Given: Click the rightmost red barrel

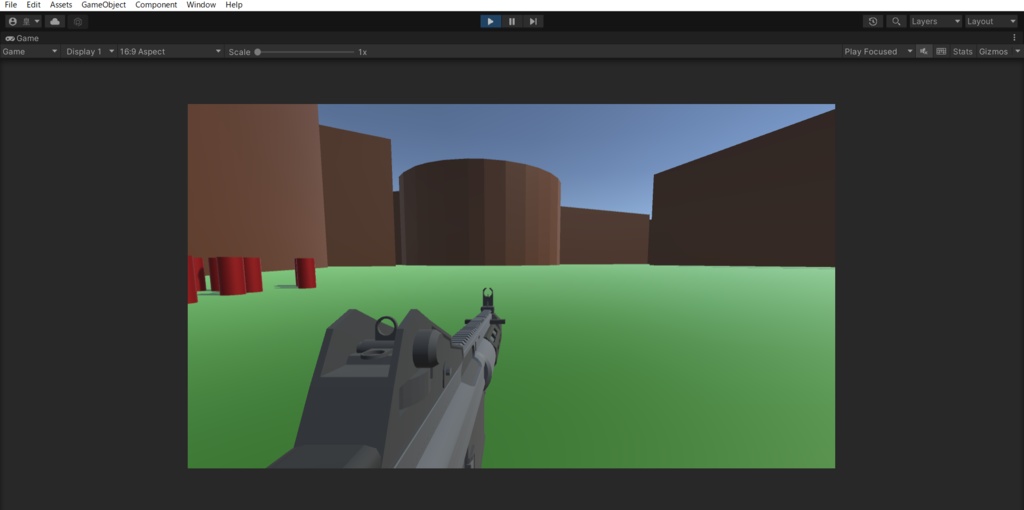Looking at the screenshot, I should [x=305, y=273].
